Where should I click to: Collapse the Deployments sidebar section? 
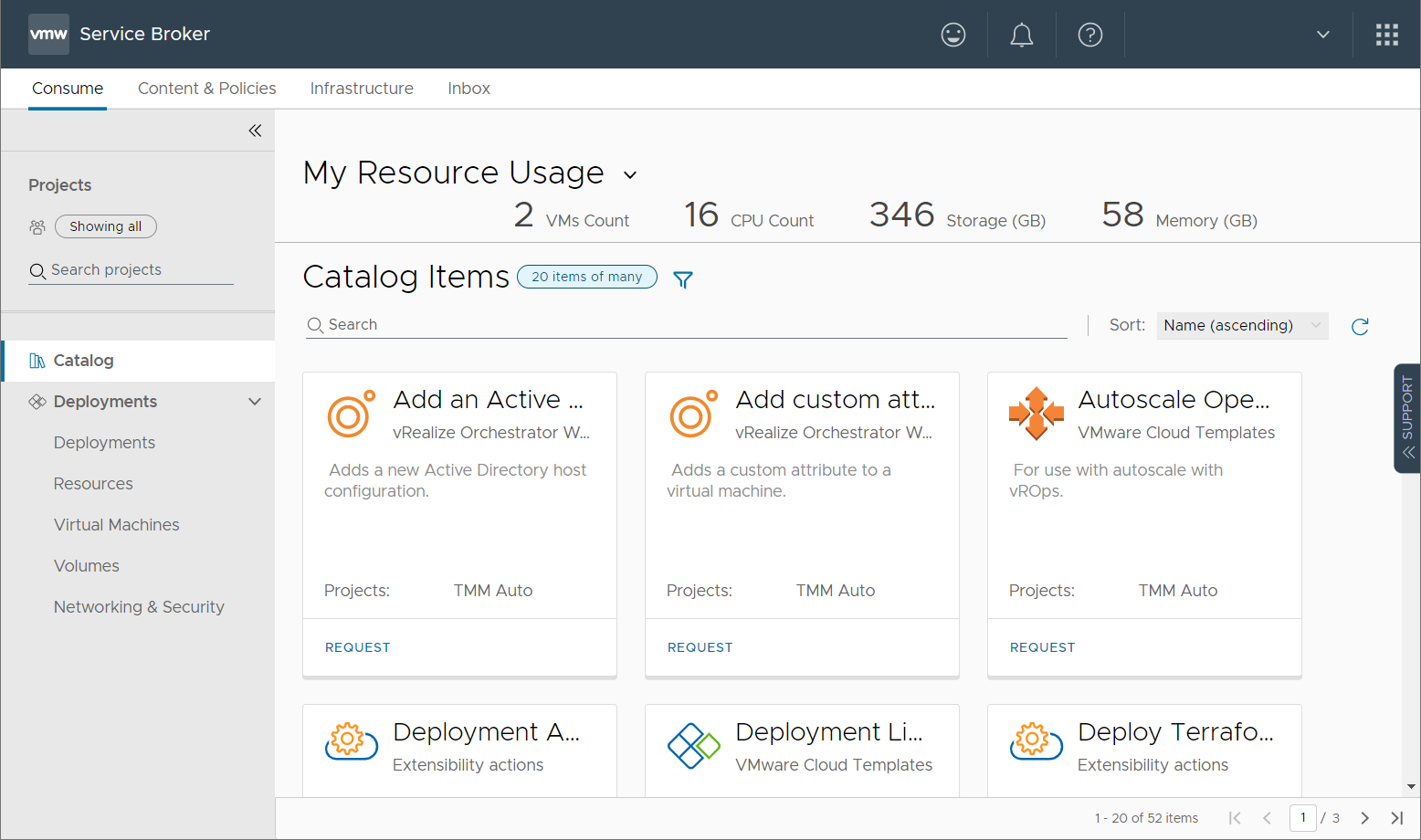255,402
